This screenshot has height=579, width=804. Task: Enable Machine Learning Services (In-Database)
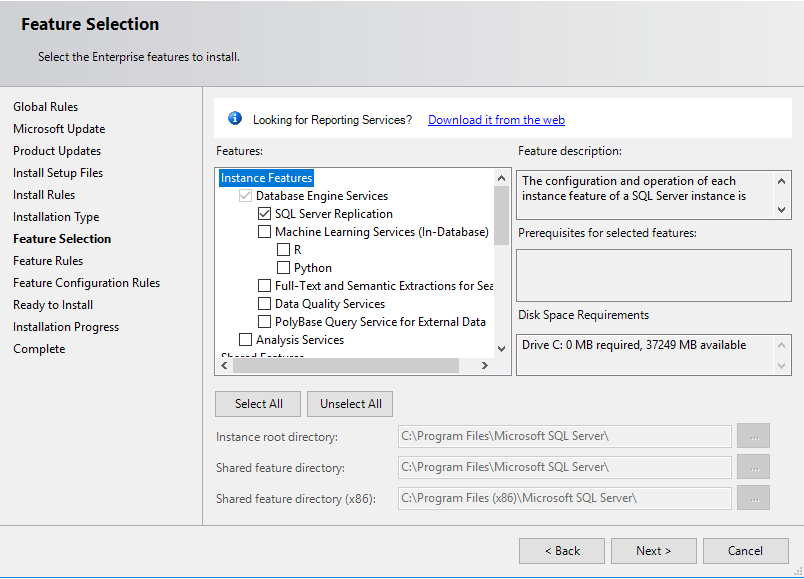pos(265,232)
